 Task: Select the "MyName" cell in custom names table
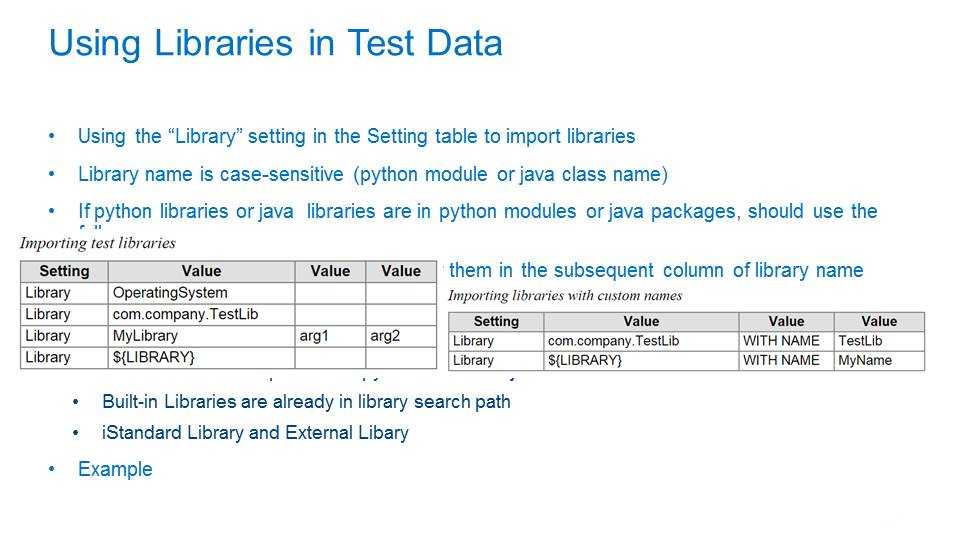864,360
